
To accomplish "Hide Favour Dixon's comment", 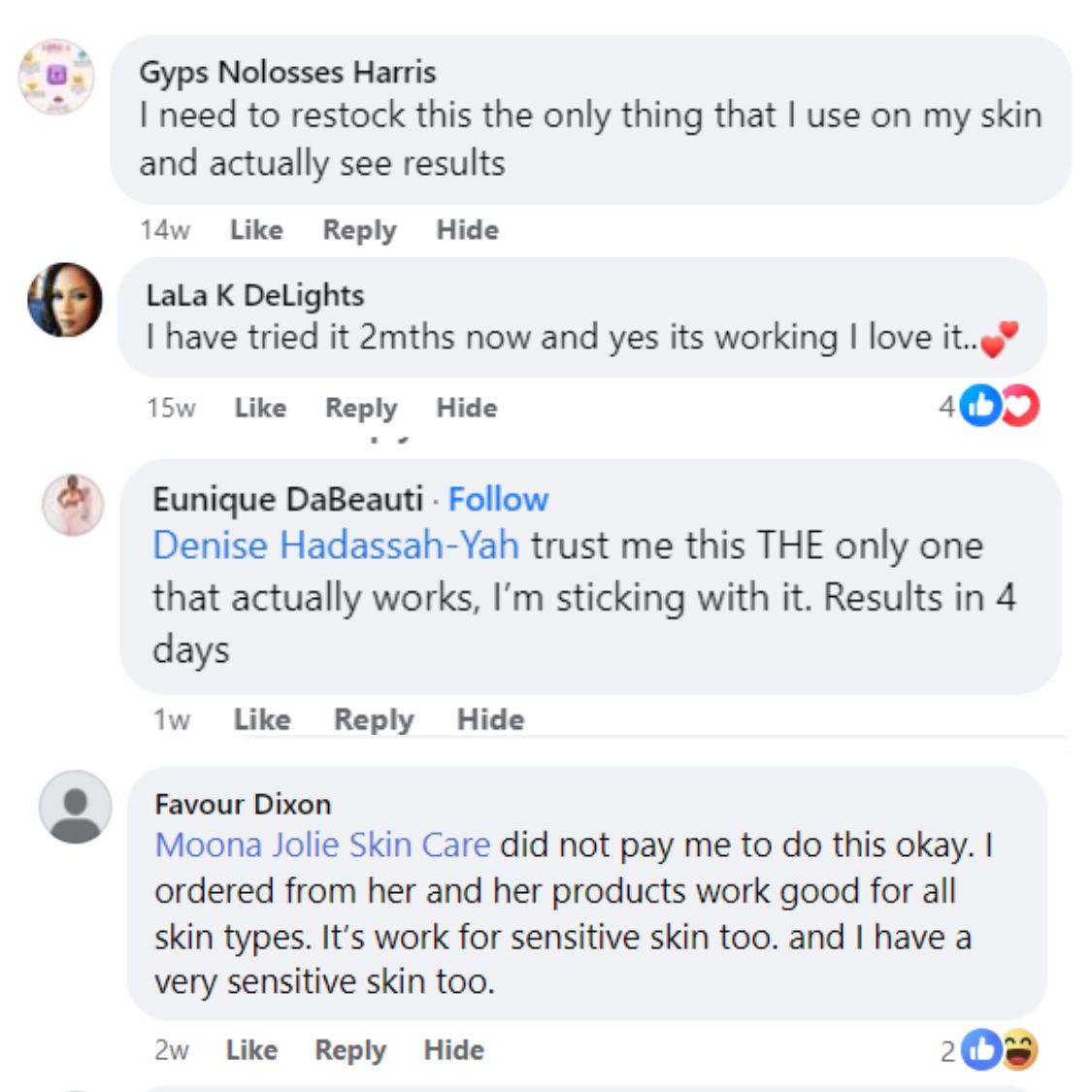I will click(x=452, y=1050).
